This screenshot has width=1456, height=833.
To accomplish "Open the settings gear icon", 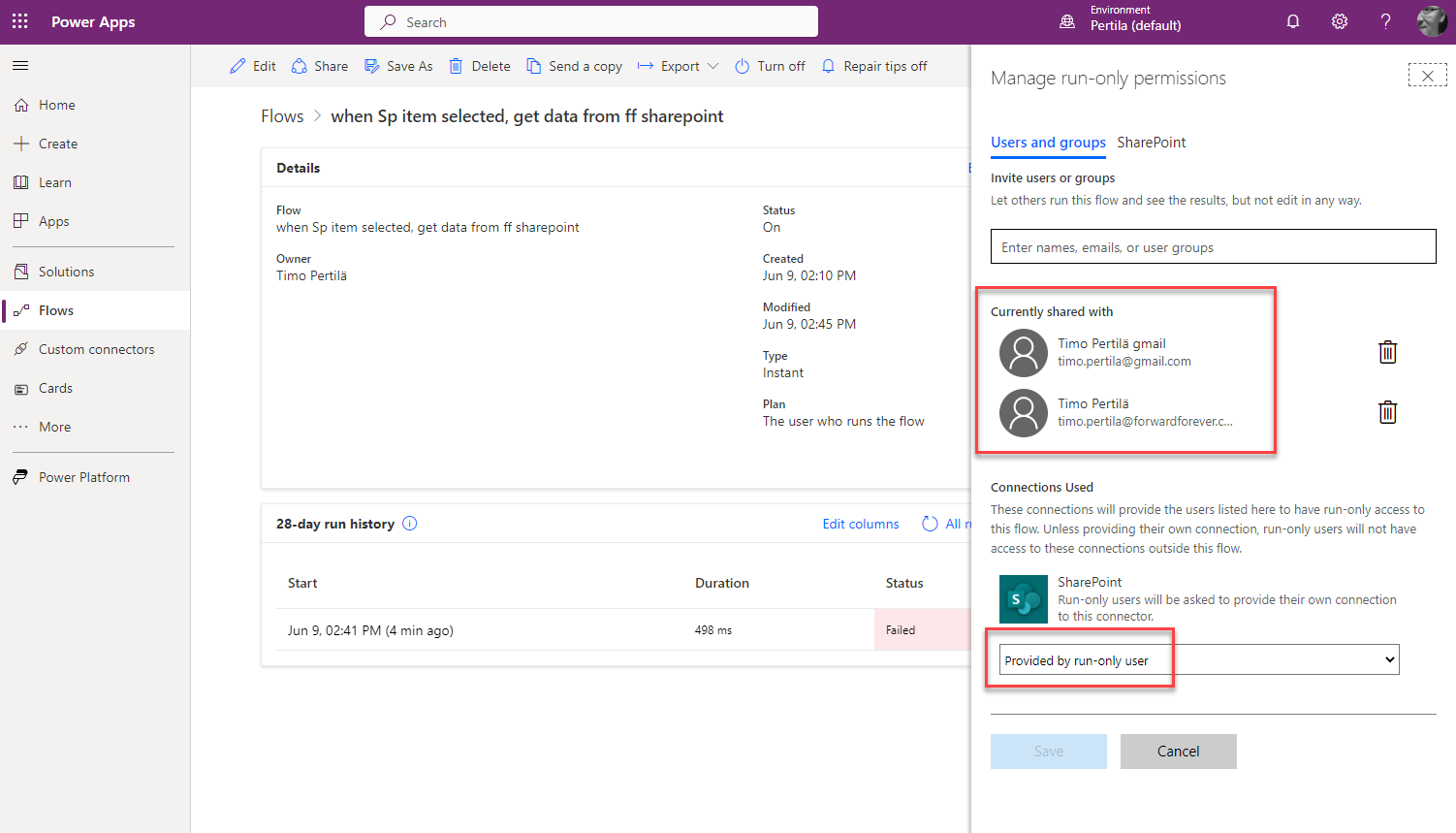I will (x=1339, y=21).
